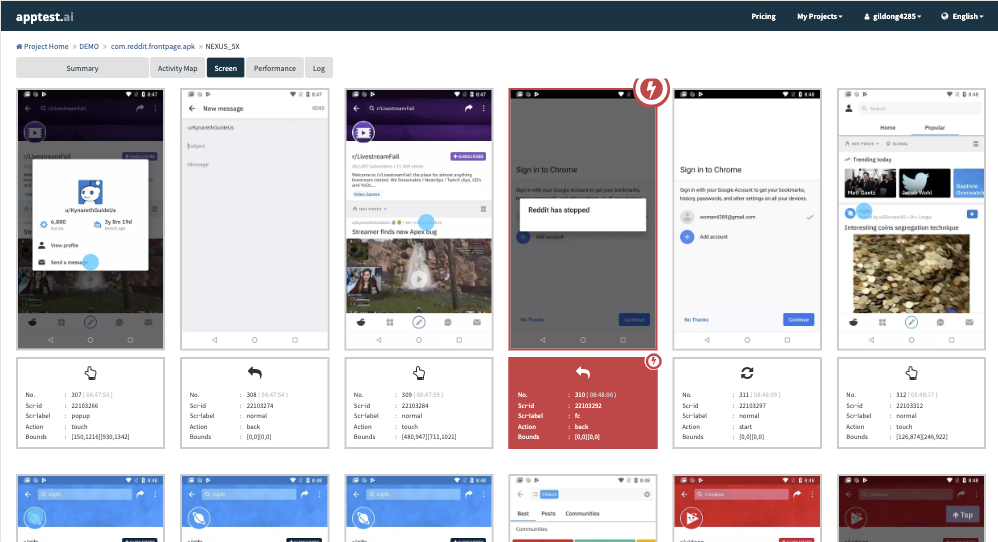Click the back arrow icon on card 308
The height and width of the screenshot is (542, 998).
click(x=255, y=373)
